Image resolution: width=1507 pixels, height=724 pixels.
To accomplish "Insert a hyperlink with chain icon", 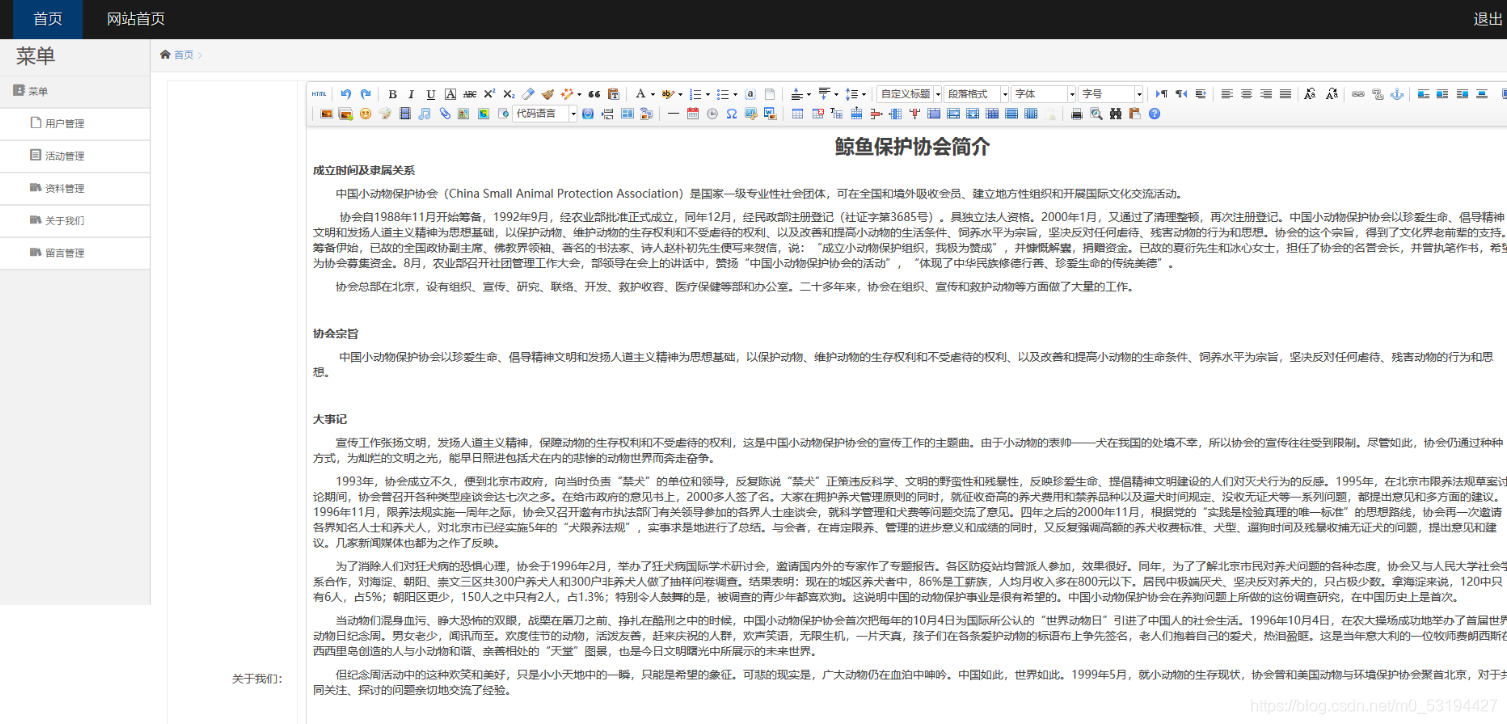I will (1357, 94).
